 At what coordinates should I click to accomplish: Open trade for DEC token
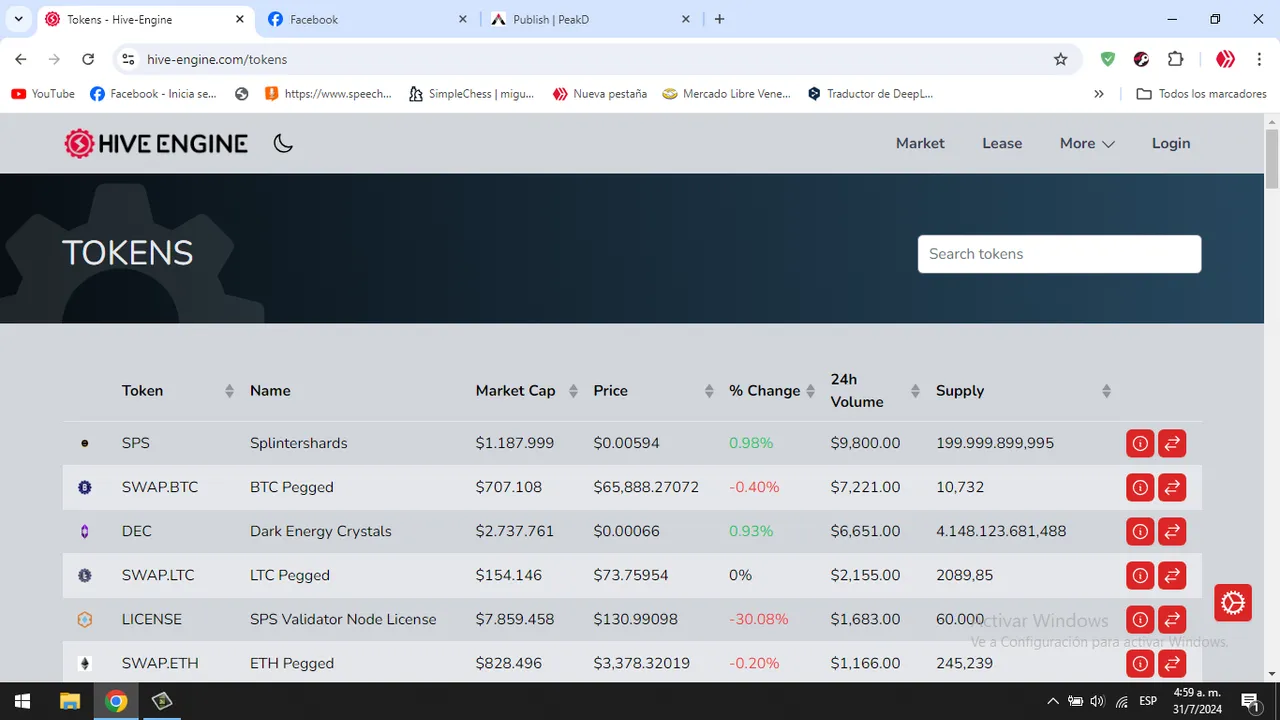pos(1172,531)
